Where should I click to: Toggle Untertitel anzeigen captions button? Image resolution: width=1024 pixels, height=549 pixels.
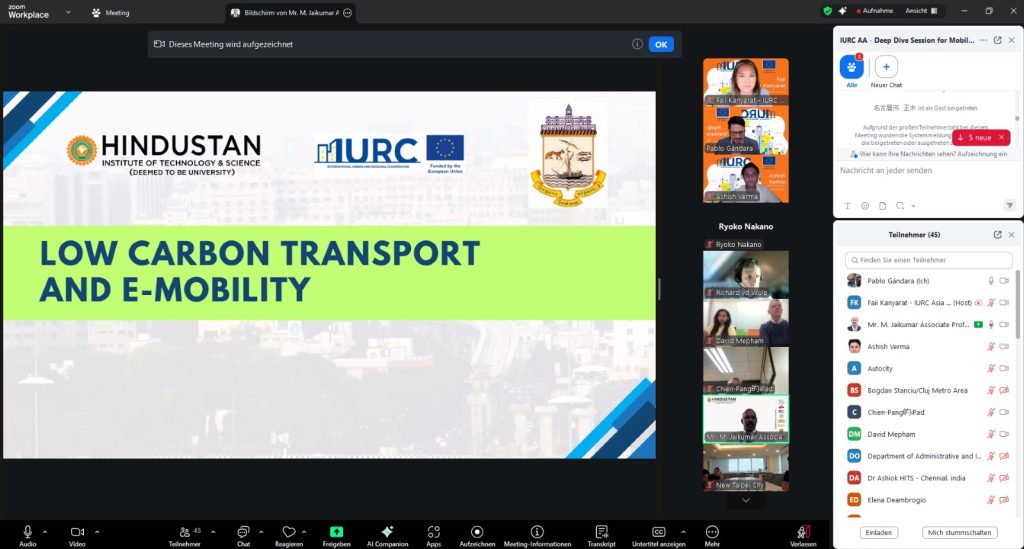(x=658, y=531)
